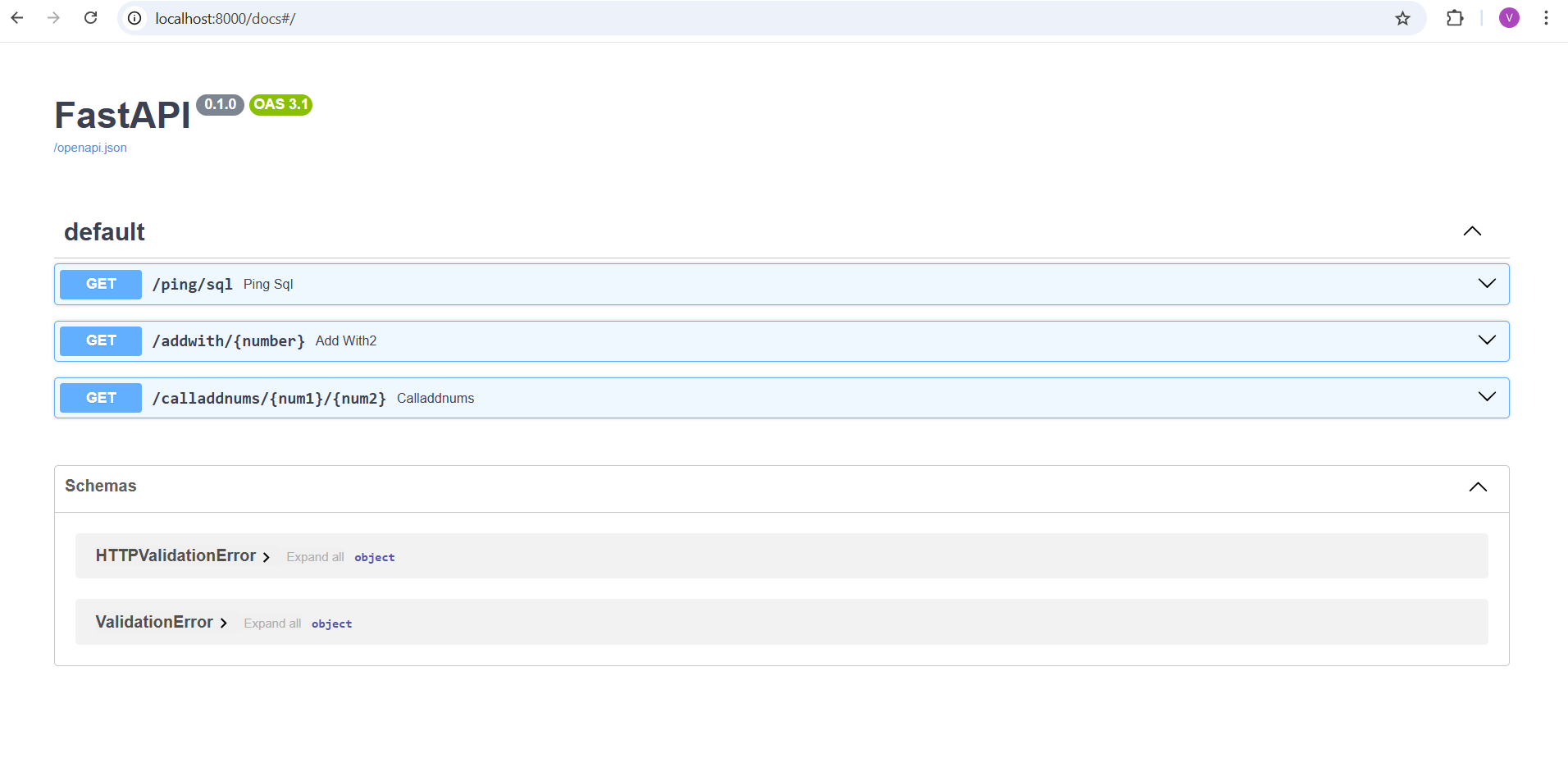Click Expand all for HTTPValidationError
The width and height of the screenshot is (1568, 772).
pyautogui.click(x=314, y=556)
